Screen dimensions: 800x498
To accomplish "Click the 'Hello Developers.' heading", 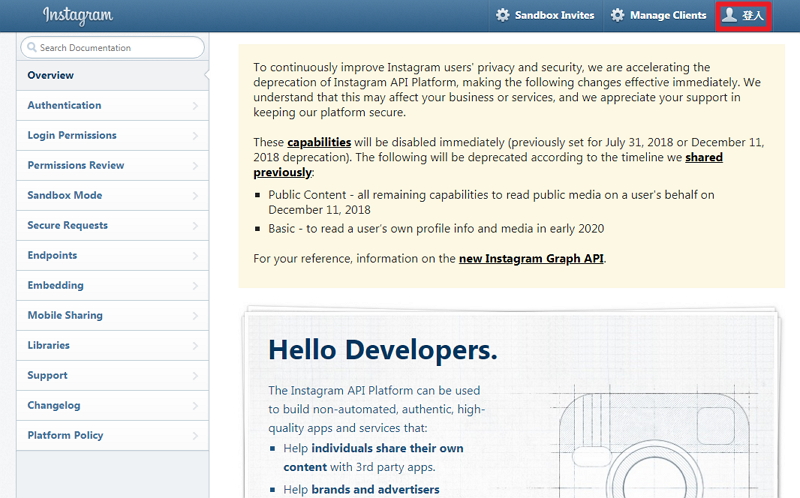I will (x=383, y=350).
